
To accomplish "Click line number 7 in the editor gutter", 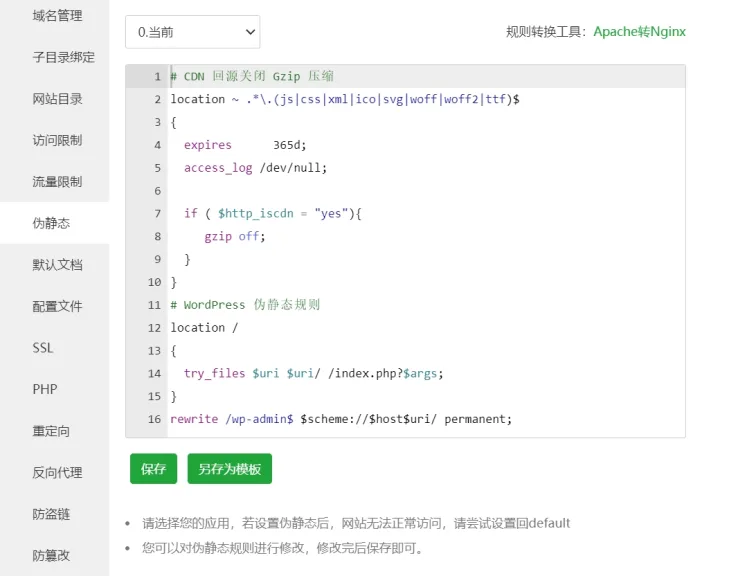I will click(x=157, y=214).
